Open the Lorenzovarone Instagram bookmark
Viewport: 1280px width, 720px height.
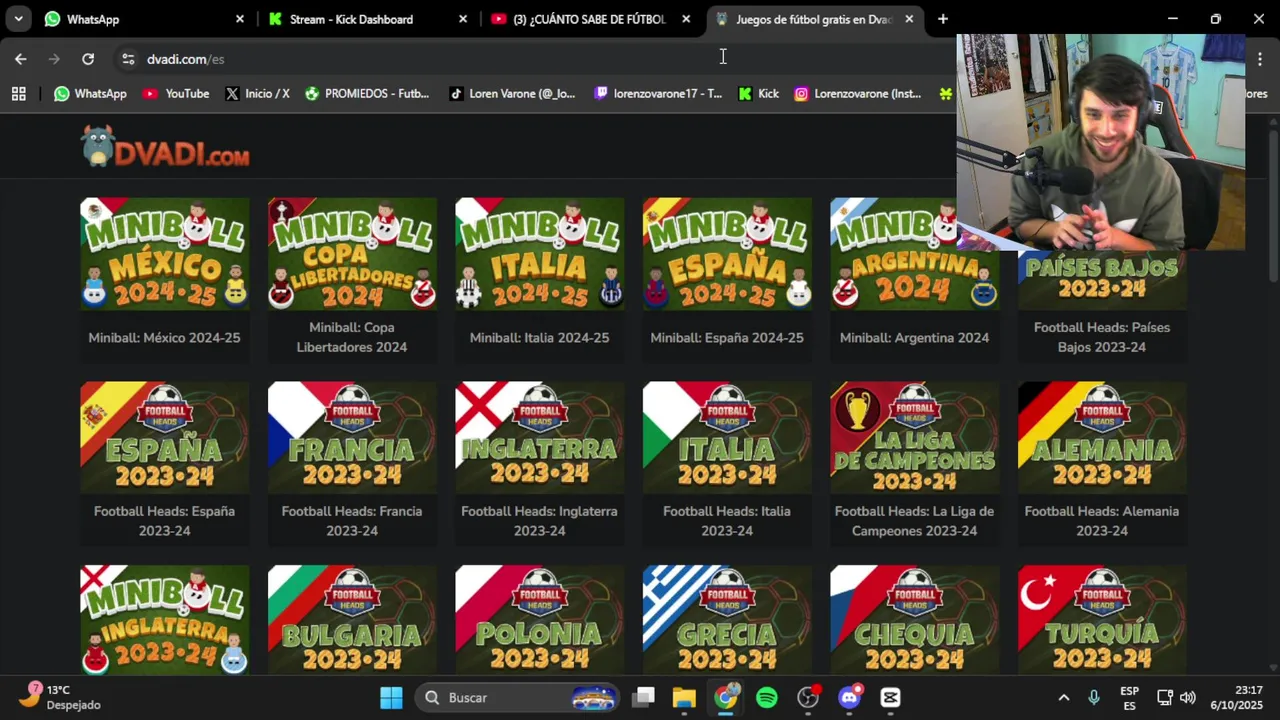click(x=858, y=93)
